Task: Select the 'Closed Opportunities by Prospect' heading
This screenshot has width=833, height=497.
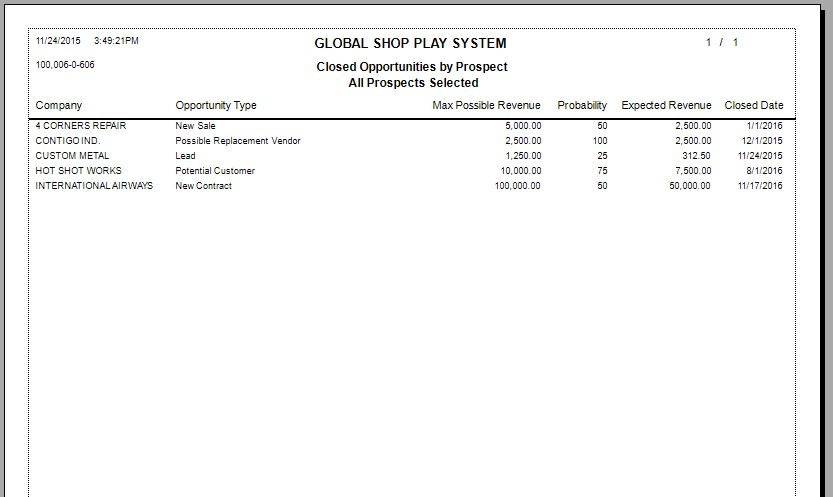Action: [412, 67]
